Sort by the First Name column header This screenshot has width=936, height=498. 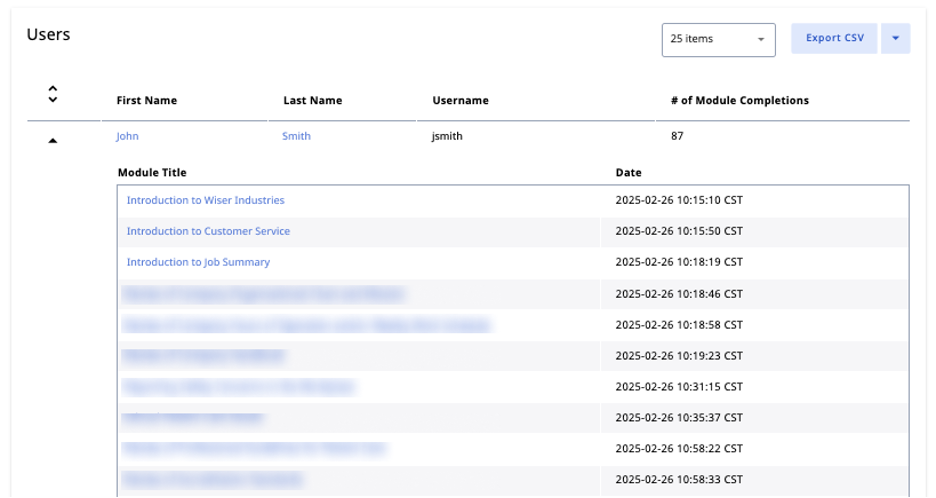click(x=146, y=100)
